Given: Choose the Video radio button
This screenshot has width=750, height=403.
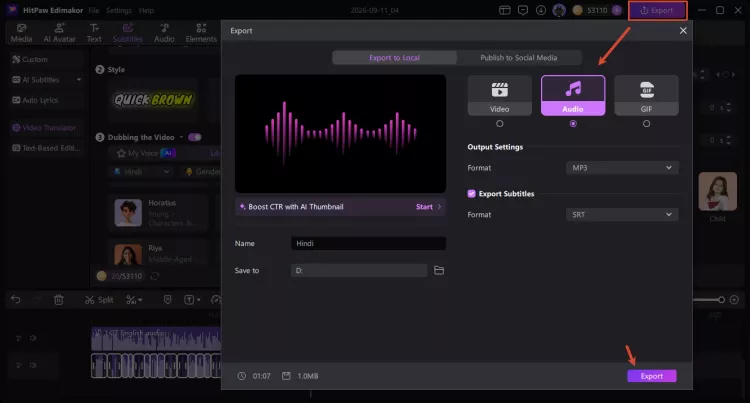Looking at the screenshot, I should 499,124.
